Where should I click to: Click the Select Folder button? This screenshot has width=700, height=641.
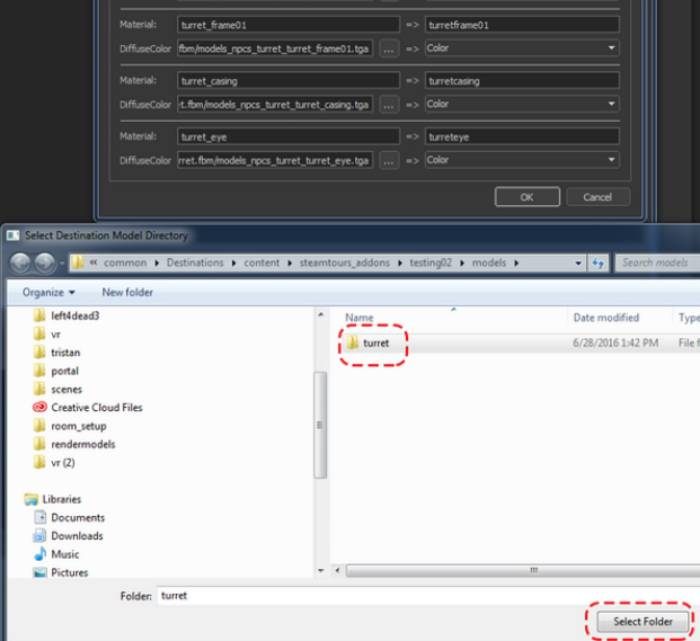[x=642, y=621]
